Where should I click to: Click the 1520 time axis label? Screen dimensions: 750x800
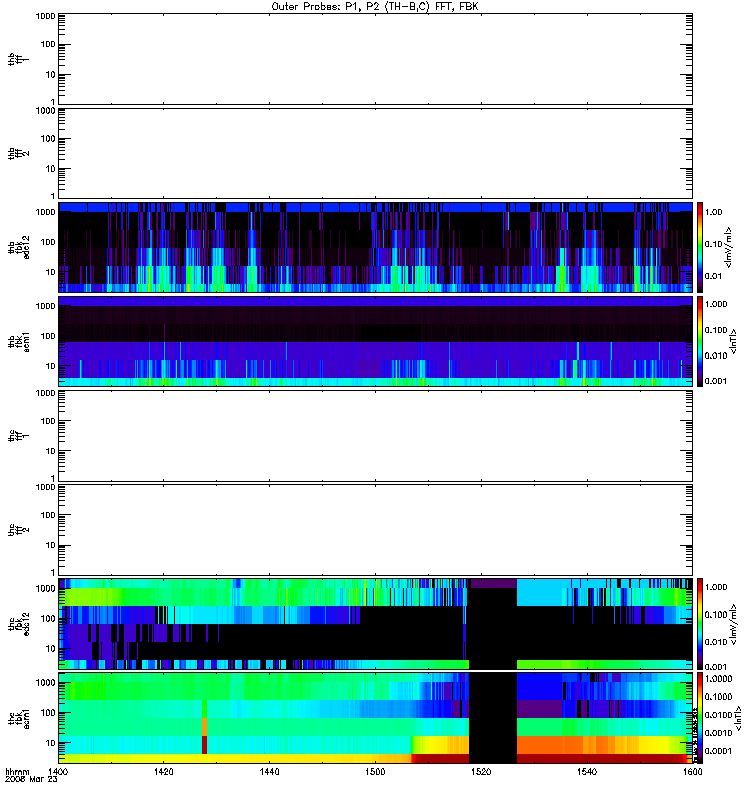point(481,771)
